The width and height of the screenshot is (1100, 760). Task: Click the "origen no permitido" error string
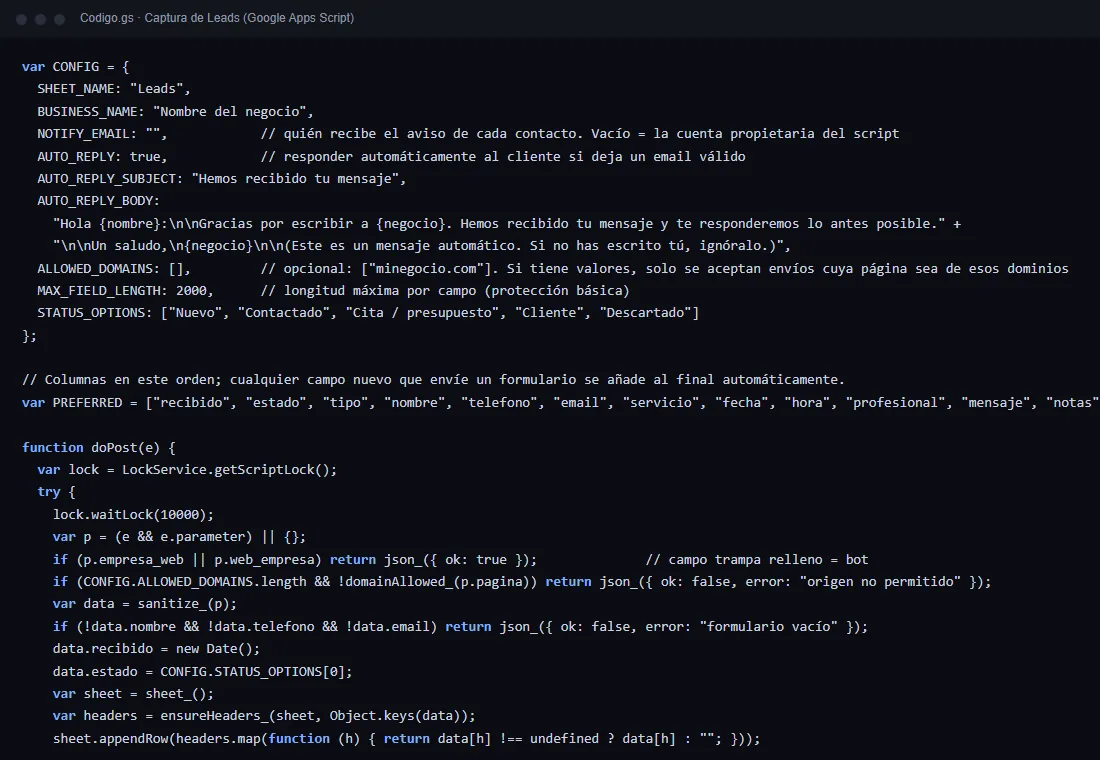pyautogui.click(x=881, y=581)
